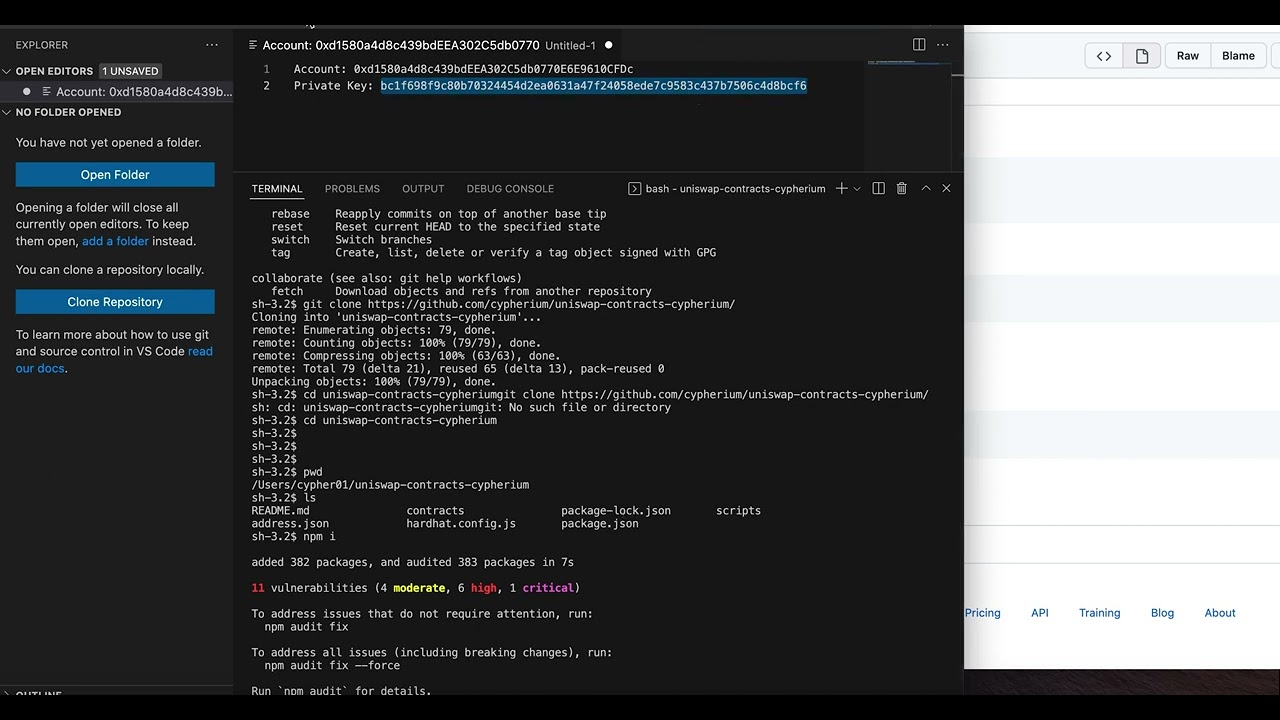
Task: Select the bash uniswap-contracts-cypherium terminal
Action: coord(727,188)
